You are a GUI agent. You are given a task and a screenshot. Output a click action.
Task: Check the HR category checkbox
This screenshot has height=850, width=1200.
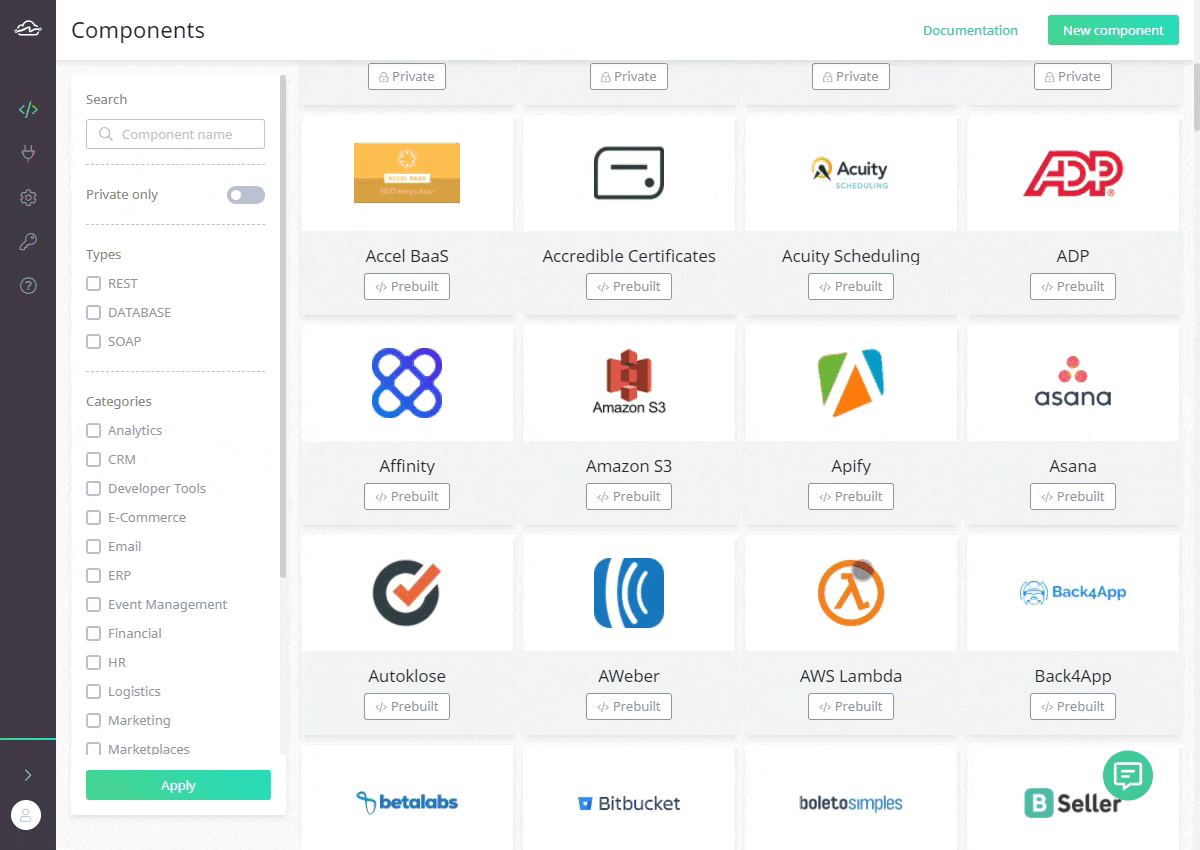click(x=94, y=663)
